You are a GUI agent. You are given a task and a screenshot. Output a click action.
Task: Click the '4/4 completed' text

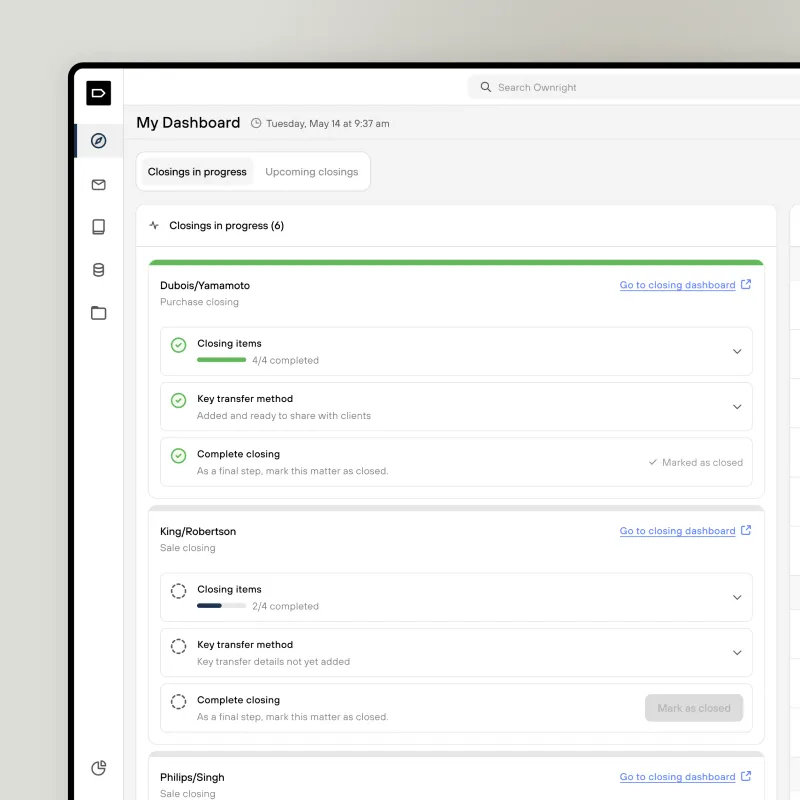tap(285, 360)
